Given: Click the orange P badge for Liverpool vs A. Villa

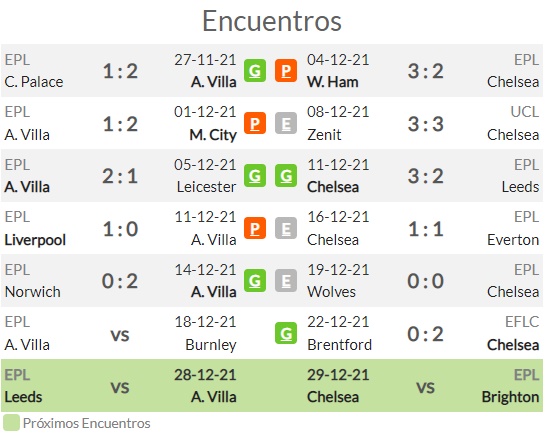Looking at the screenshot, I should point(255,228).
